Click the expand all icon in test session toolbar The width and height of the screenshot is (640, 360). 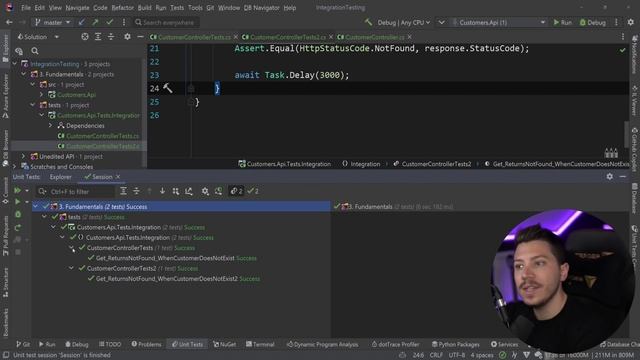point(123,191)
